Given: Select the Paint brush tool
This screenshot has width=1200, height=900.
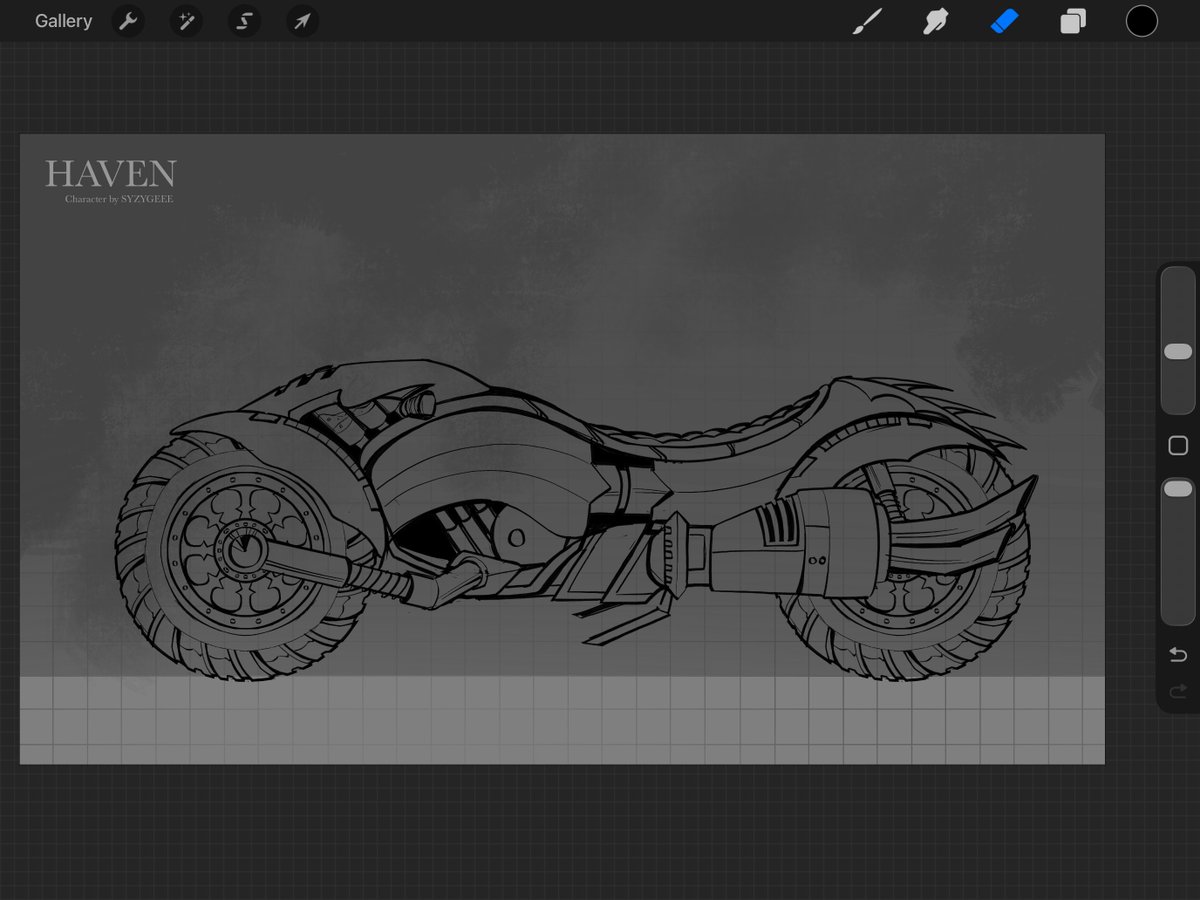Looking at the screenshot, I should 867,21.
